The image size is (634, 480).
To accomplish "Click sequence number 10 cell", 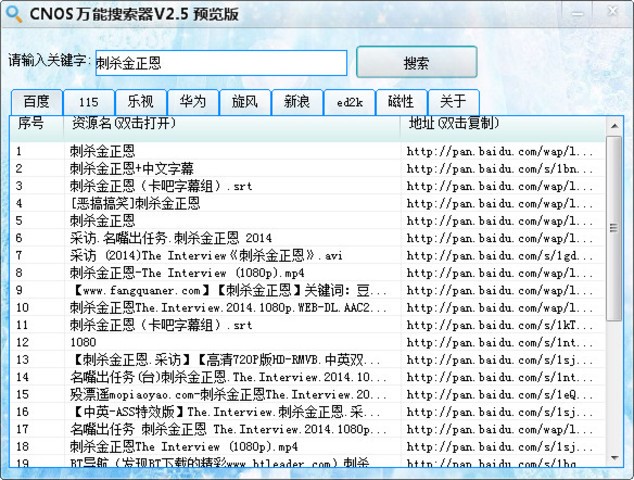I will pos(22,308).
